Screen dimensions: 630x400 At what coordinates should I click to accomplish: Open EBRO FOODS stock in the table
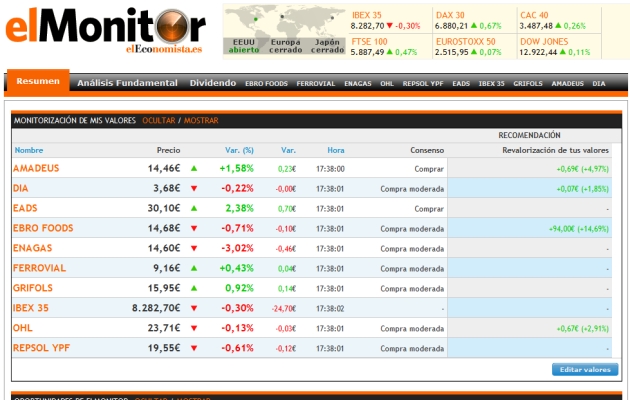click(43, 228)
